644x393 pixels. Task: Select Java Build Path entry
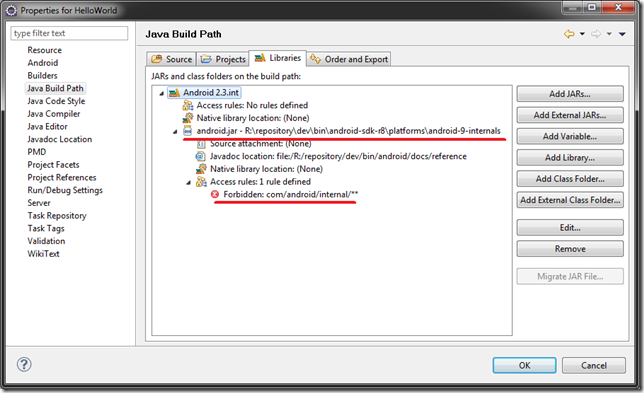[x=55, y=88]
